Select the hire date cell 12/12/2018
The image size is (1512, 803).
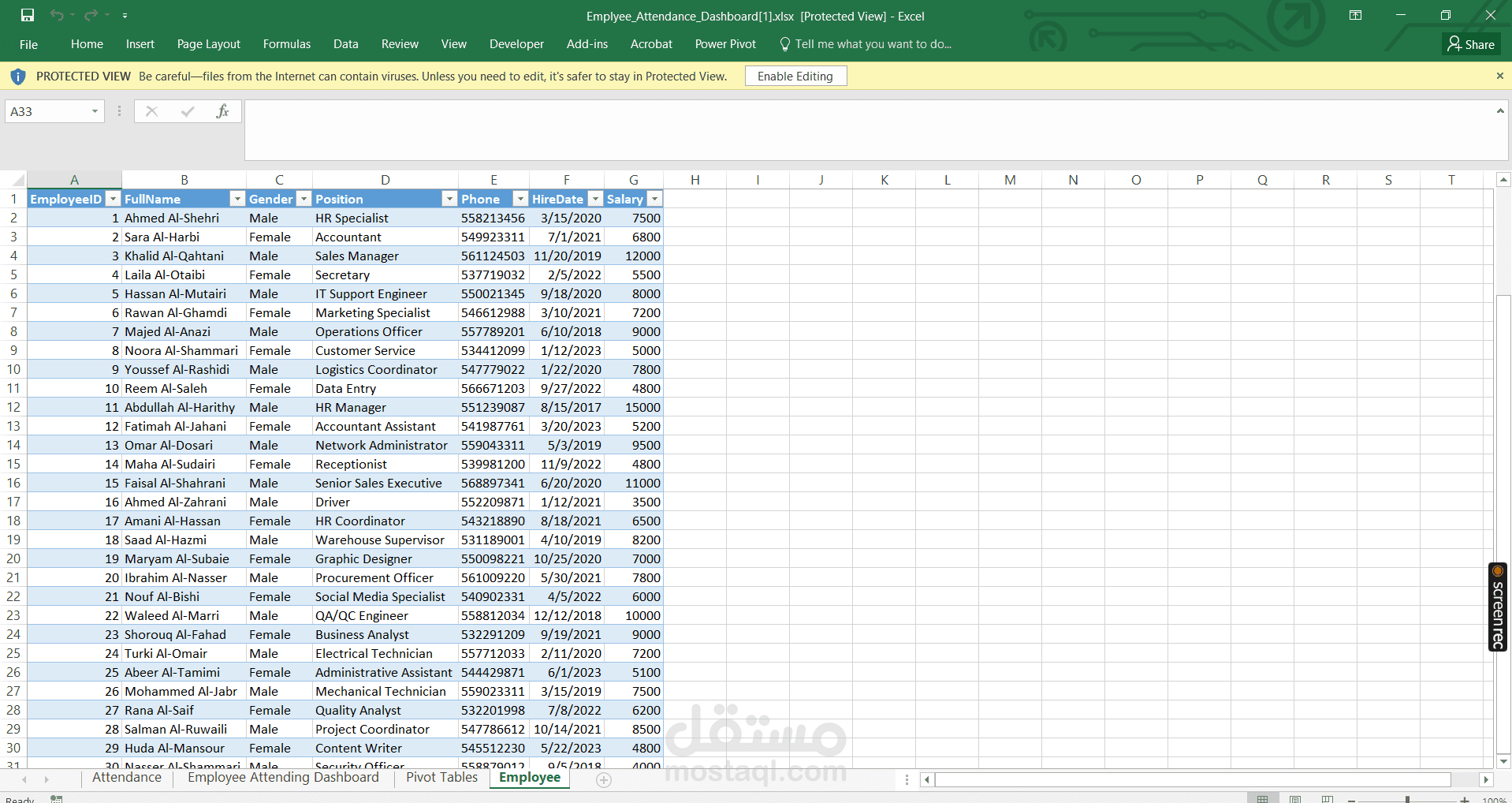pos(567,616)
